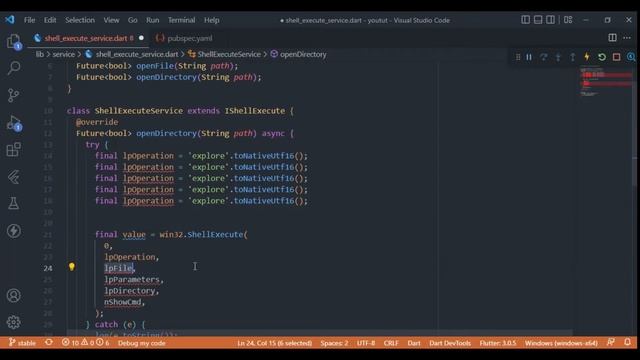Step over in debug toolbar
This screenshot has height=360, width=640.
544,57
